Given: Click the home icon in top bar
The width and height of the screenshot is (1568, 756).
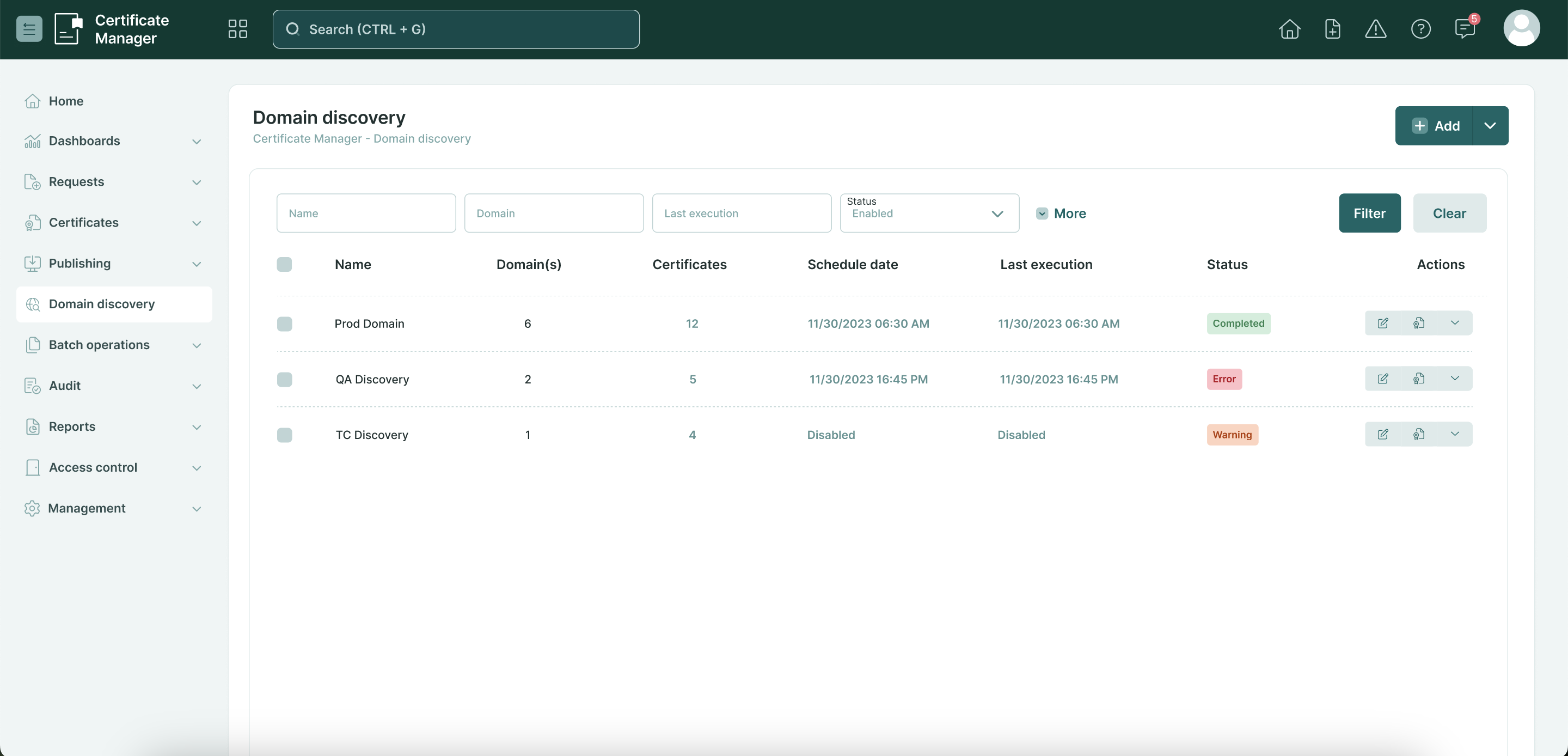Looking at the screenshot, I should coord(1289,29).
